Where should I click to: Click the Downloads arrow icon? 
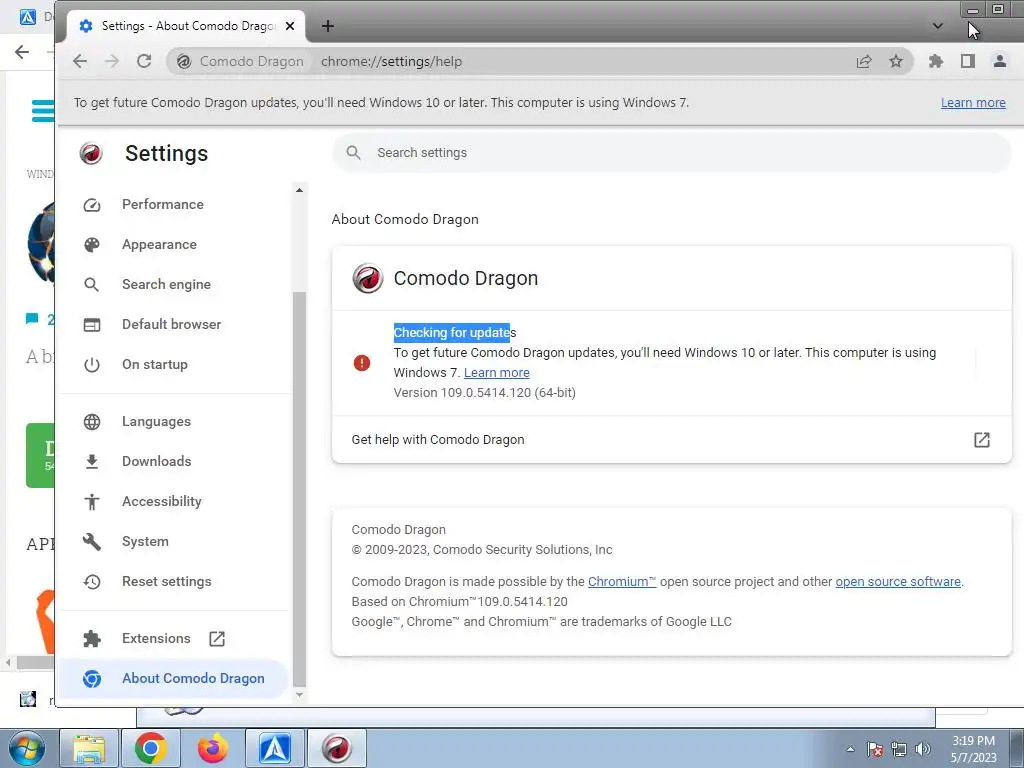[92, 462]
